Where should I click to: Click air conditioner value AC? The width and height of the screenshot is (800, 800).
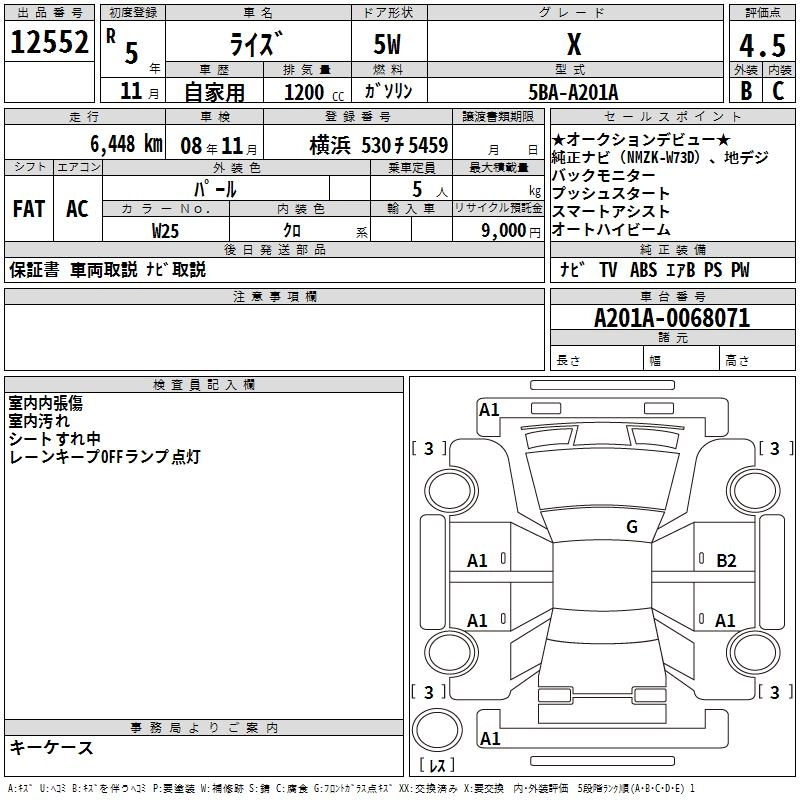click(x=78, y=209)
